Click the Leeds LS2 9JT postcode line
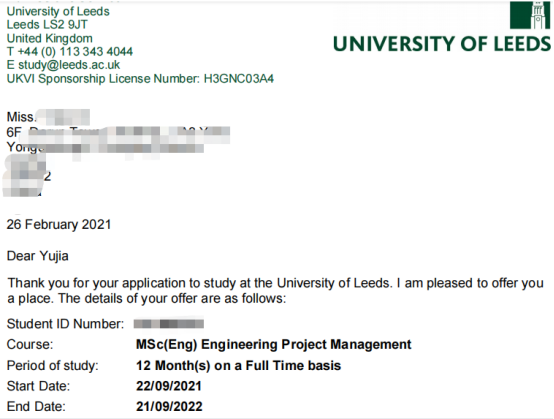Screen dimensions: 554x419 click(x=47, y=25)
